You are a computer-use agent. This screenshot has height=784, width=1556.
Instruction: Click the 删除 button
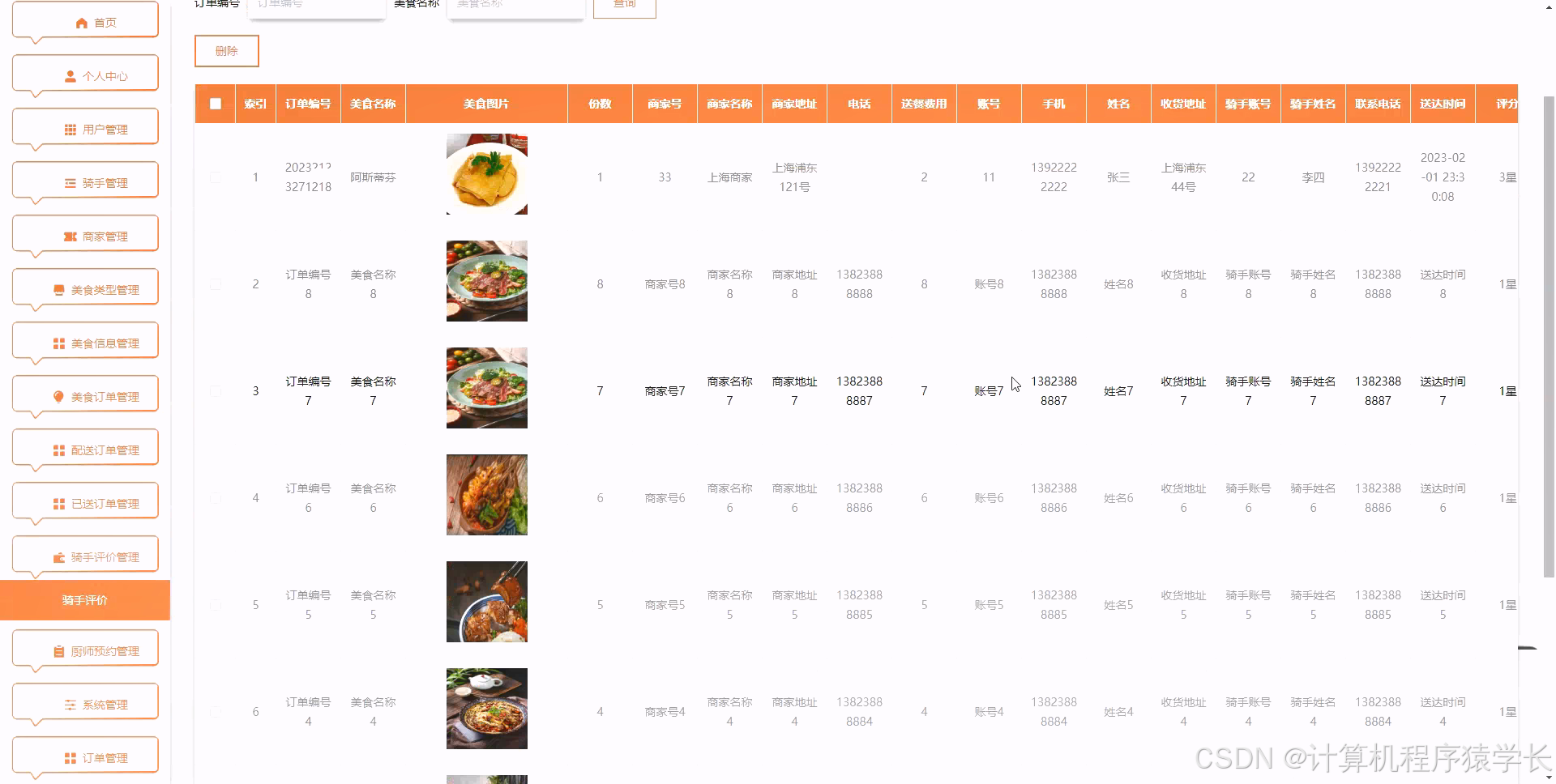coord(227,51)
